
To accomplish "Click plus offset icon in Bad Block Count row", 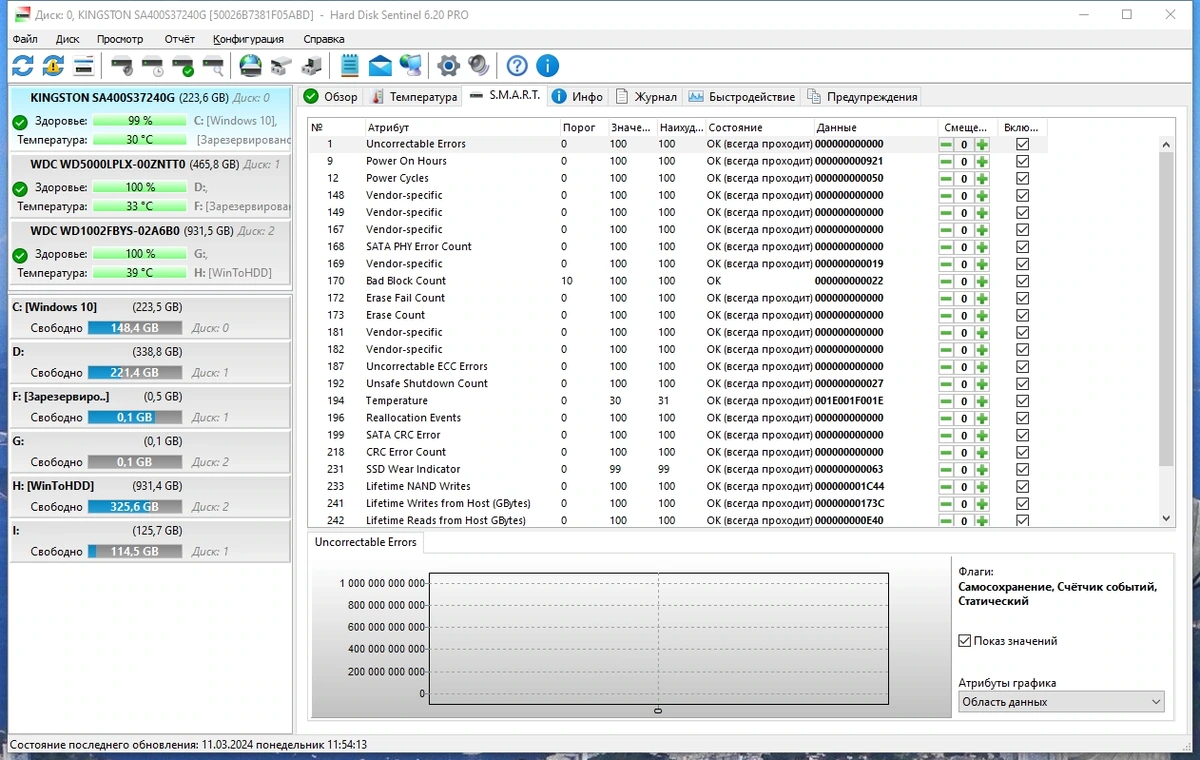I will click(x=982, y=281).
